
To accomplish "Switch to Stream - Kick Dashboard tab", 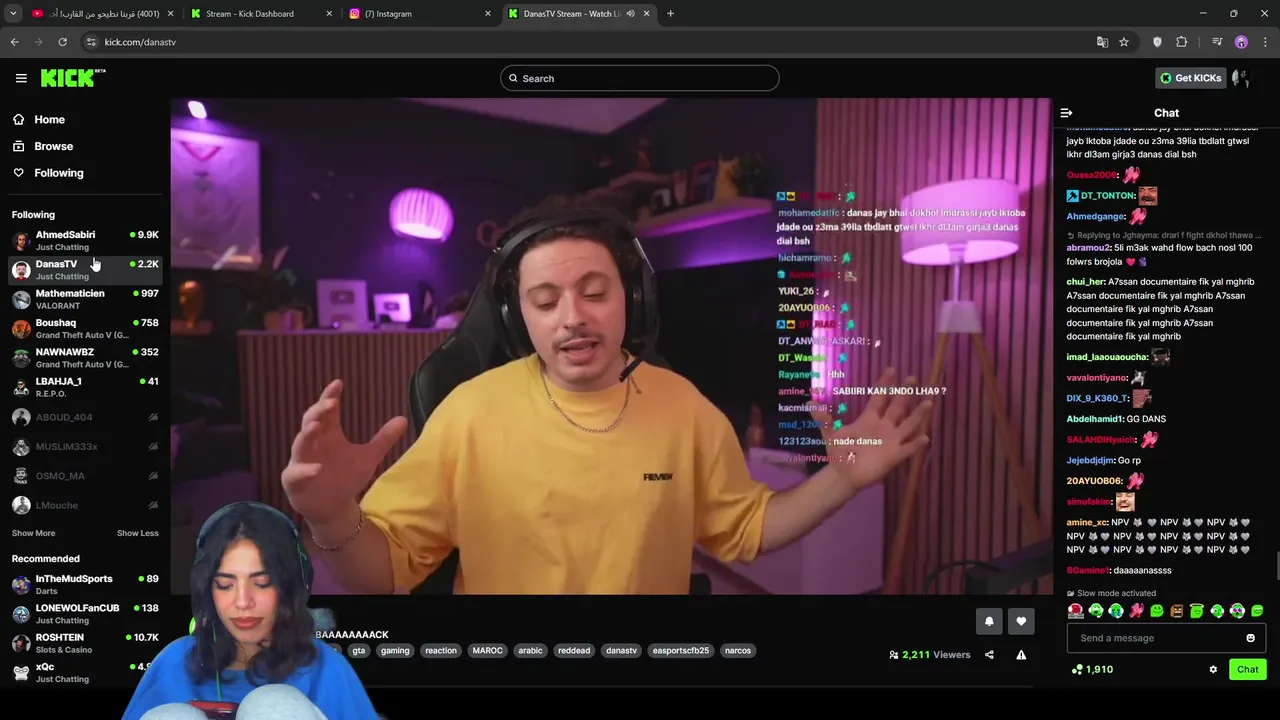I will click(260, 14).
